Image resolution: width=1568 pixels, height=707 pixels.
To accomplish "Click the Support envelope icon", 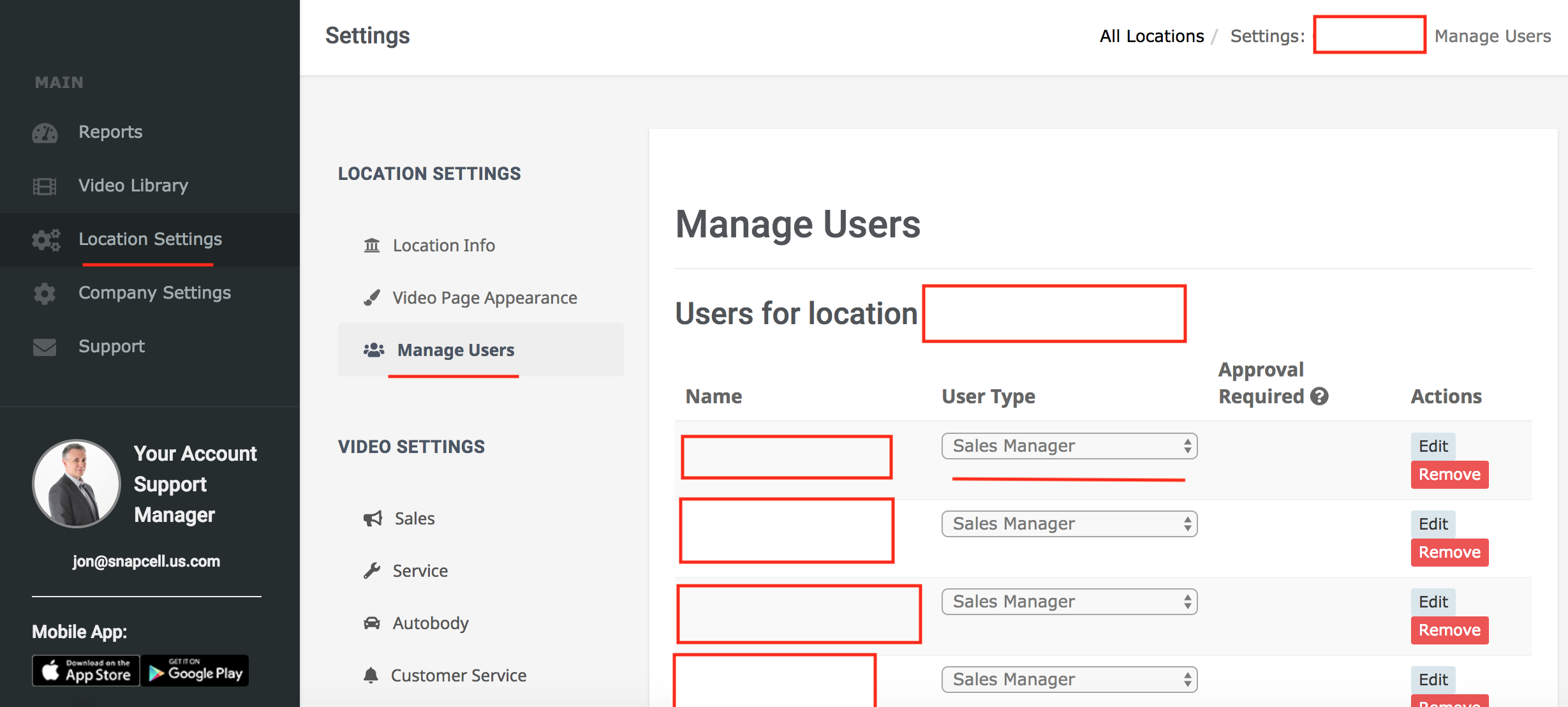I will [45, 347].
